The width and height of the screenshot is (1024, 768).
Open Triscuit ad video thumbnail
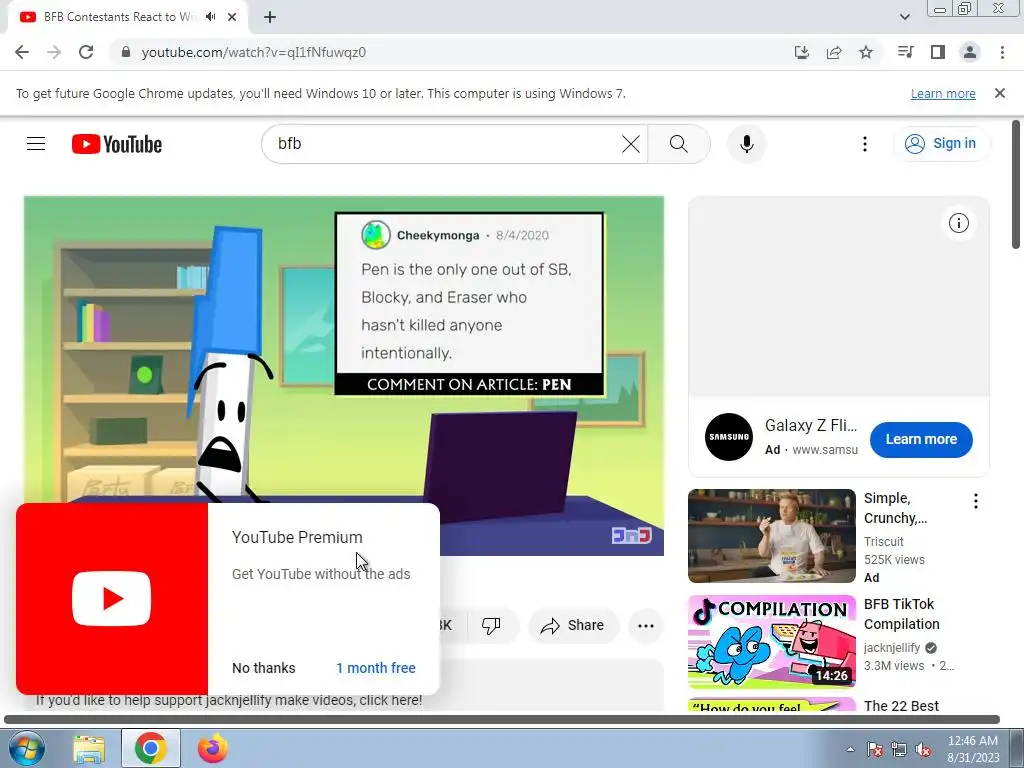(x=771, y=536)
